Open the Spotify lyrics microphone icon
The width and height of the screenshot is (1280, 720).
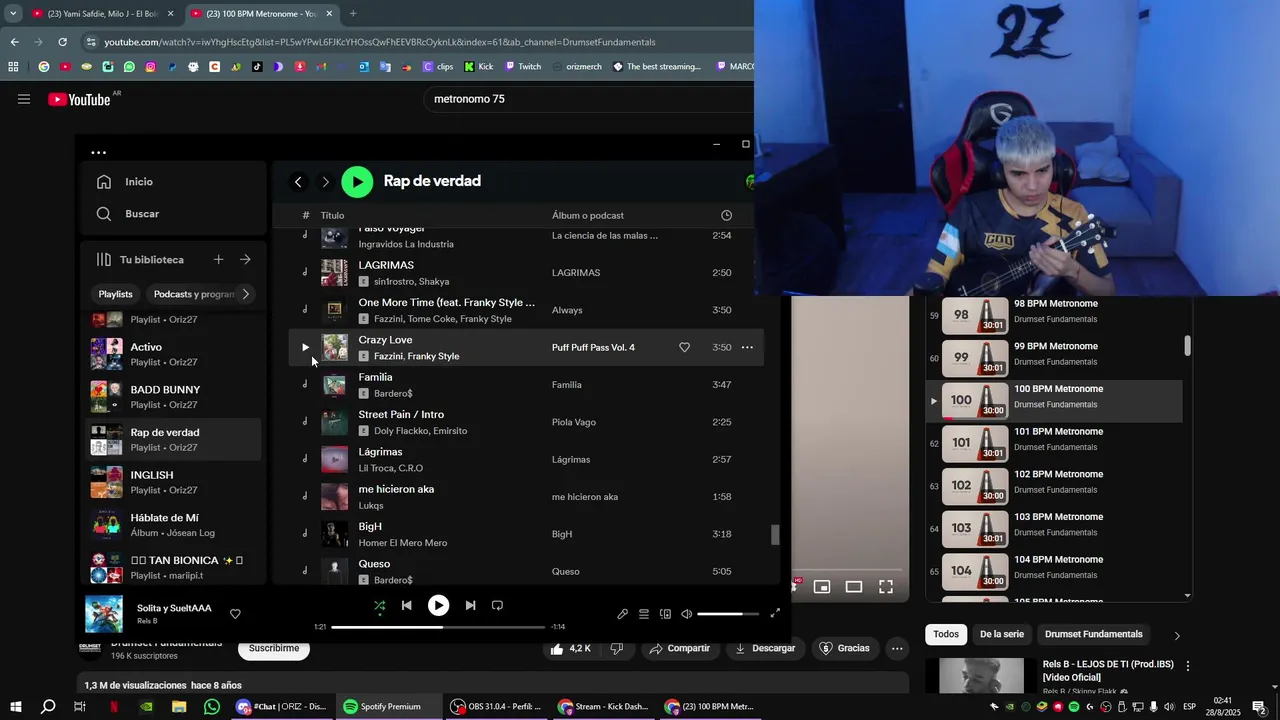point(622,614)
